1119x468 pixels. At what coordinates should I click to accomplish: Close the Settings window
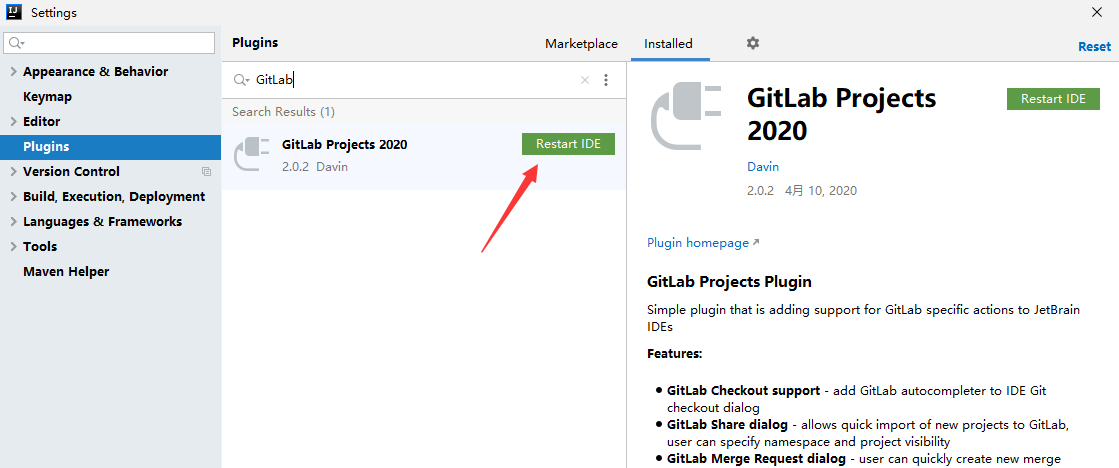1097,12
